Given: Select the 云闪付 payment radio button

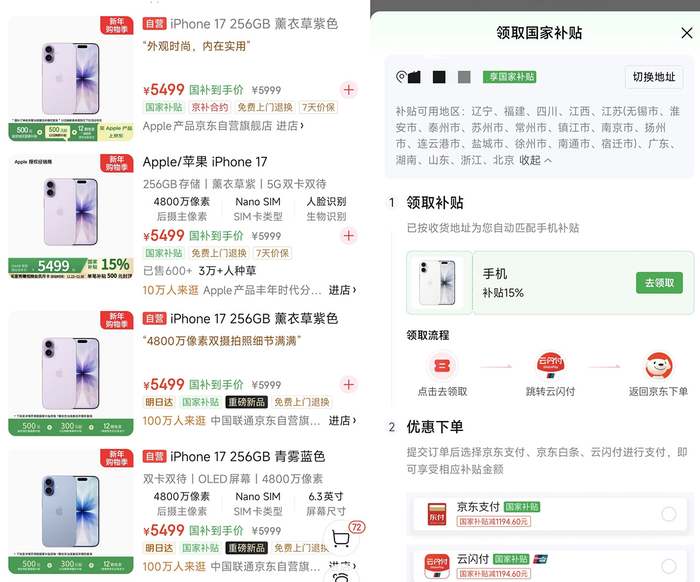Looking at the screenshot, I should tap(668, 566).
